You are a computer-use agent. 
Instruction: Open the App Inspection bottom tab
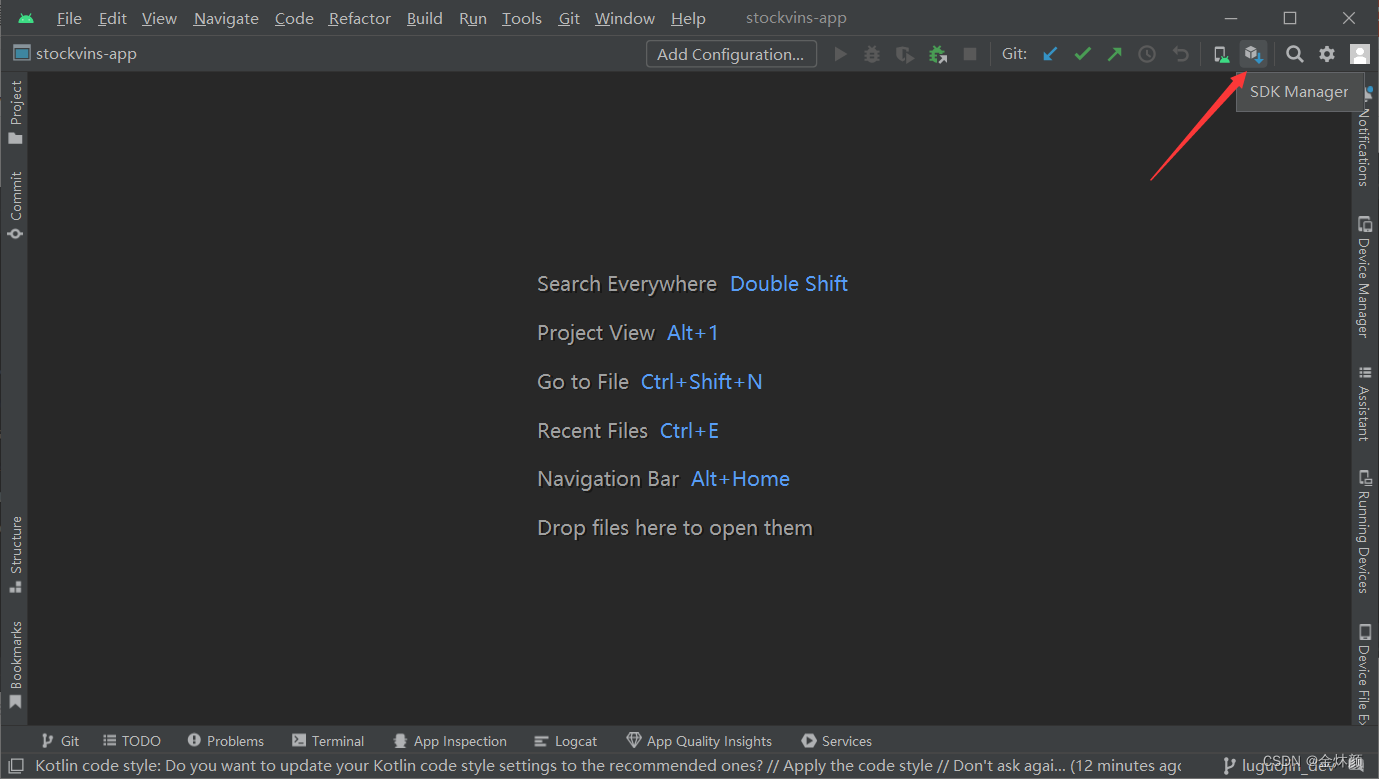[x=450, y=741]
